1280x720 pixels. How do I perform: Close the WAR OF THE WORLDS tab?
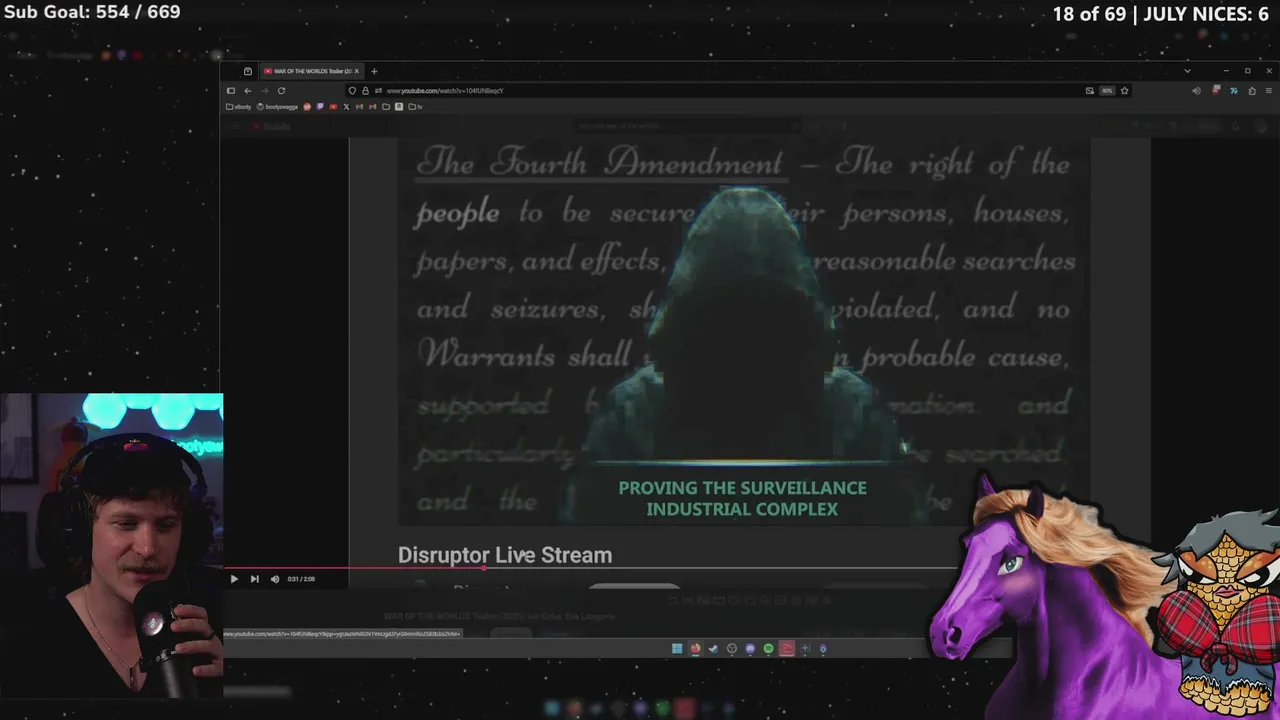[356, 71]
